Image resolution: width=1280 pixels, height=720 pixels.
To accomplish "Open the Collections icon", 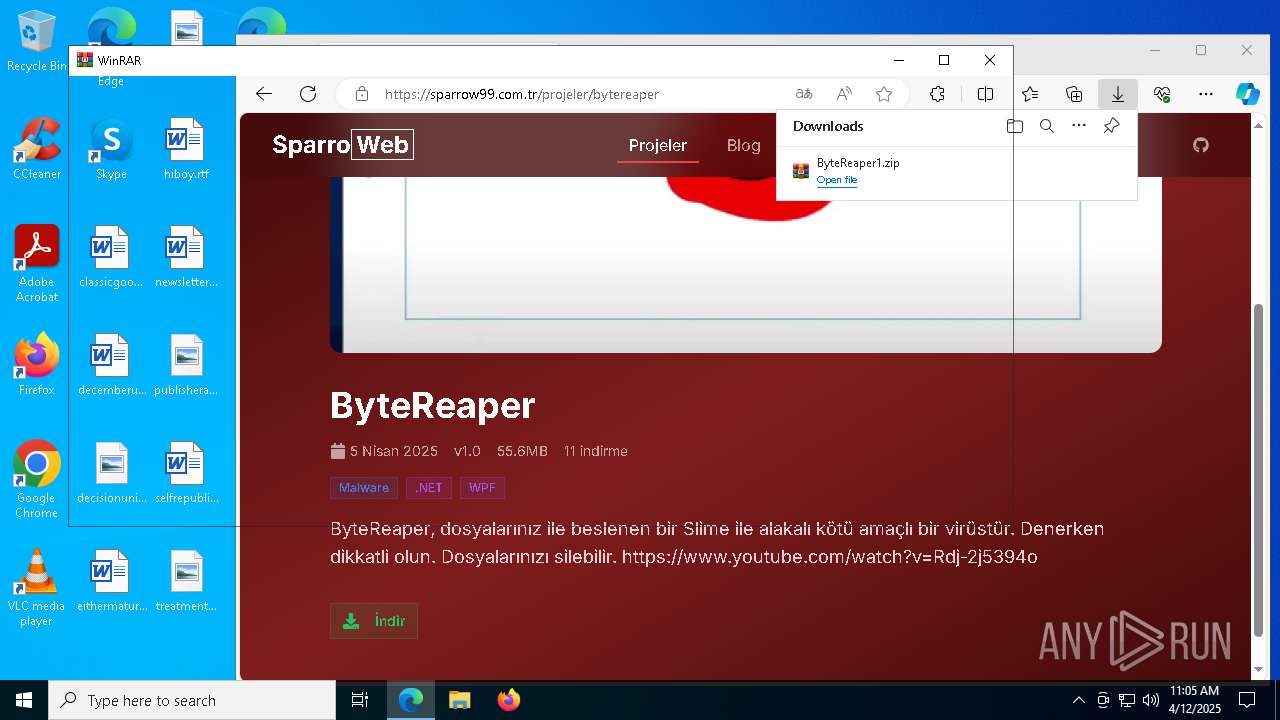I will pos(1074,94).
